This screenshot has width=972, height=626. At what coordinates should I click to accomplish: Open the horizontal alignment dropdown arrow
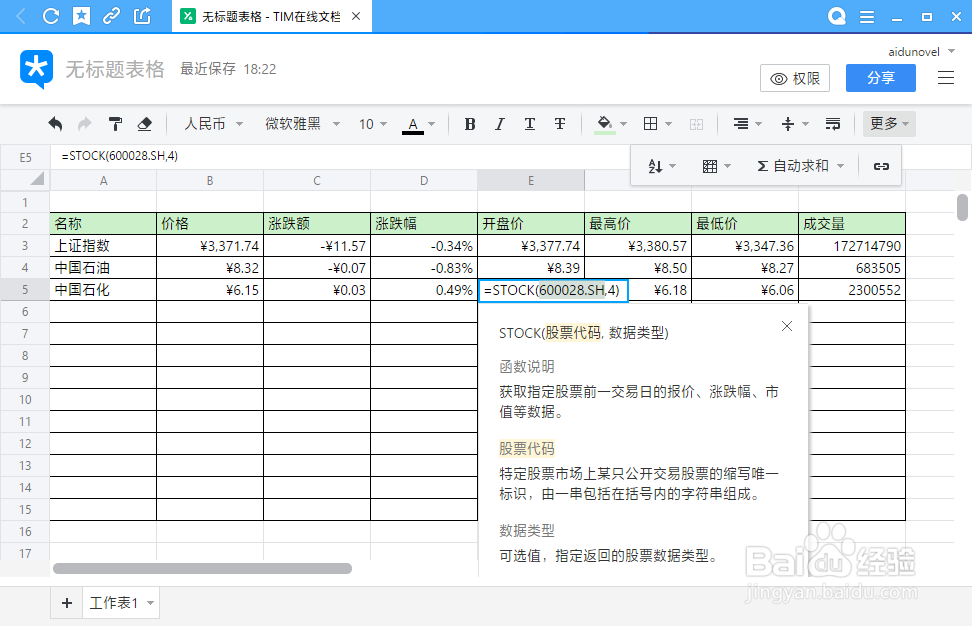point(759,124)
